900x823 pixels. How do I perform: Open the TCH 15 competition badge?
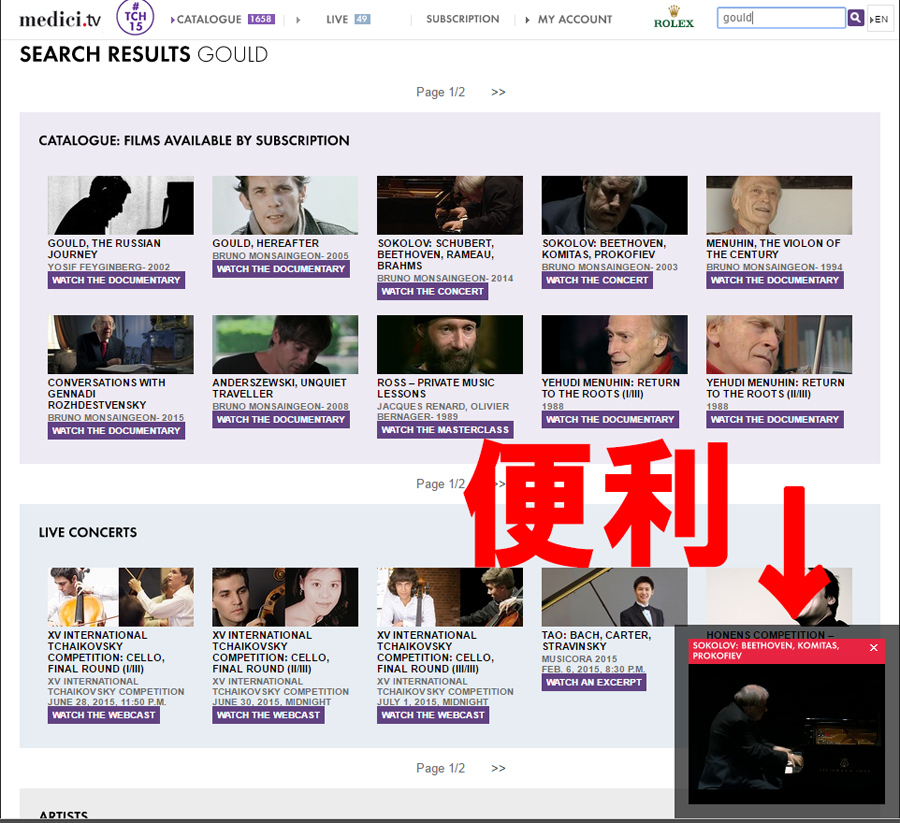135,18
